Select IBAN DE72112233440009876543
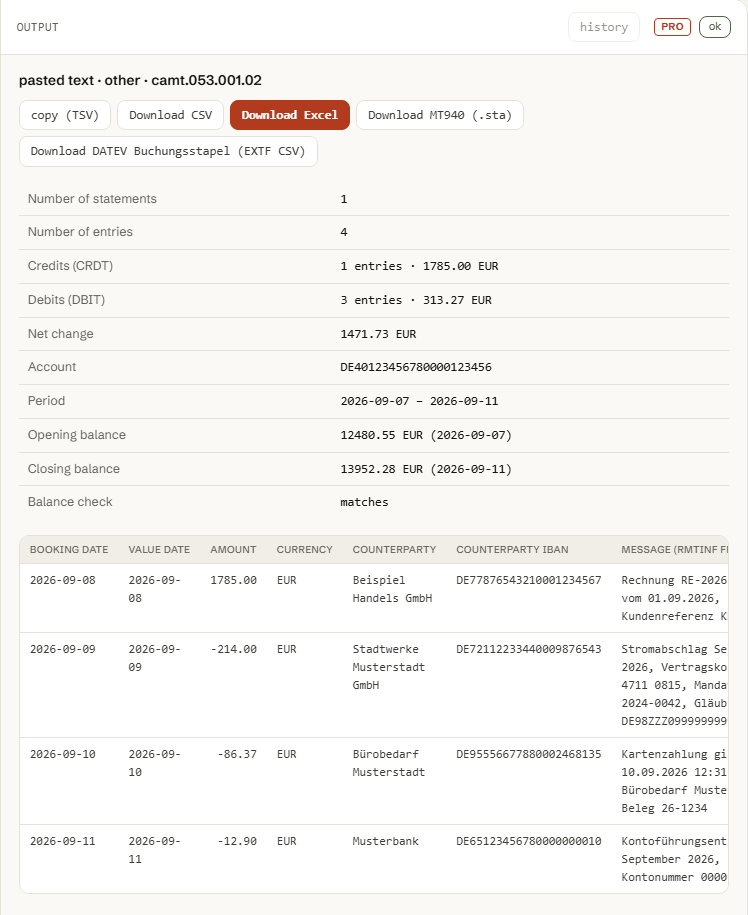This screenshot has width=748, height=915. 529,649
